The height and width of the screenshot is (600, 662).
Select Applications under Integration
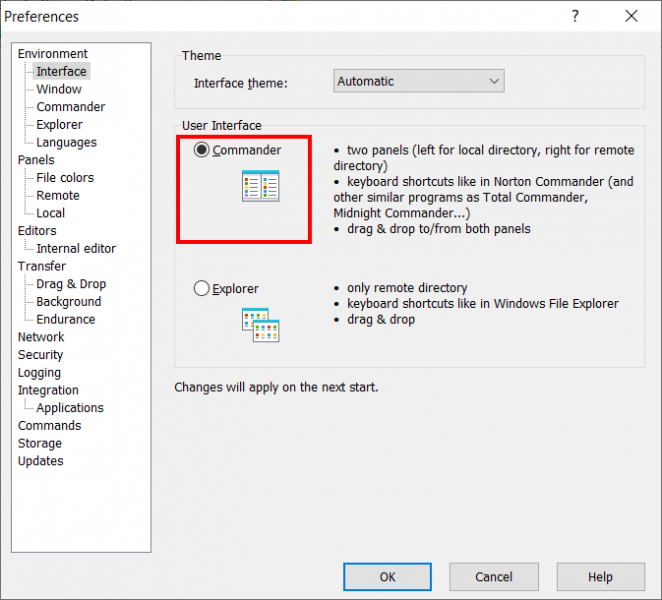[x=70, y=408]
